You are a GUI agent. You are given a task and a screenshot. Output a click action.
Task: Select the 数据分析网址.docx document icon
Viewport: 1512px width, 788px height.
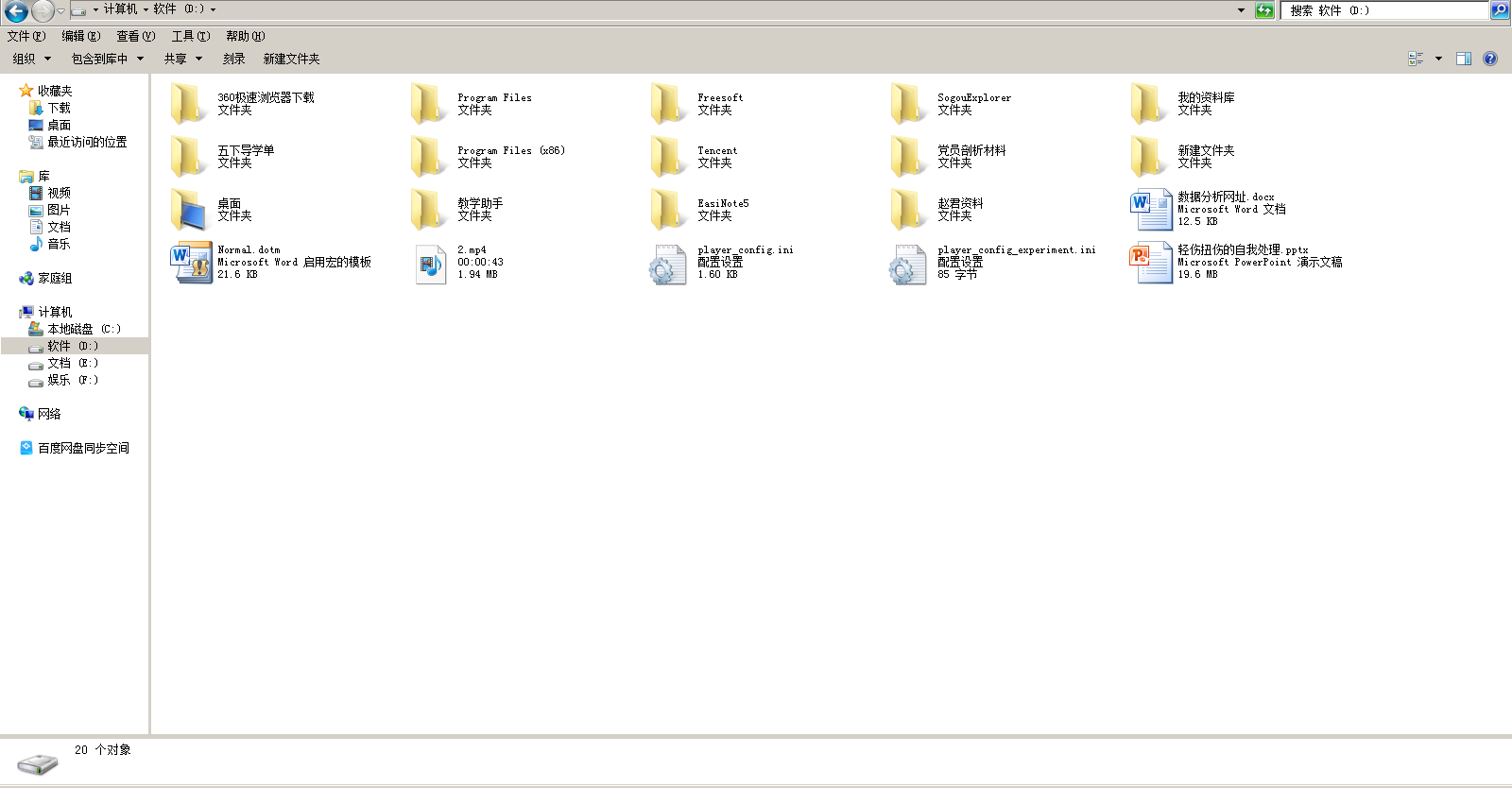click(1150, 210)
